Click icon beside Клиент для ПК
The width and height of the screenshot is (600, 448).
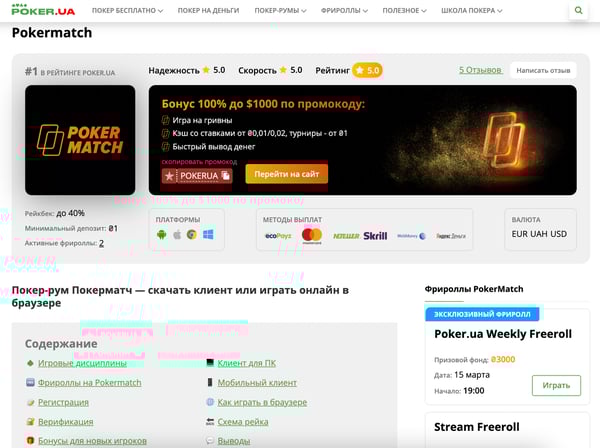click(x=210, y=363)
